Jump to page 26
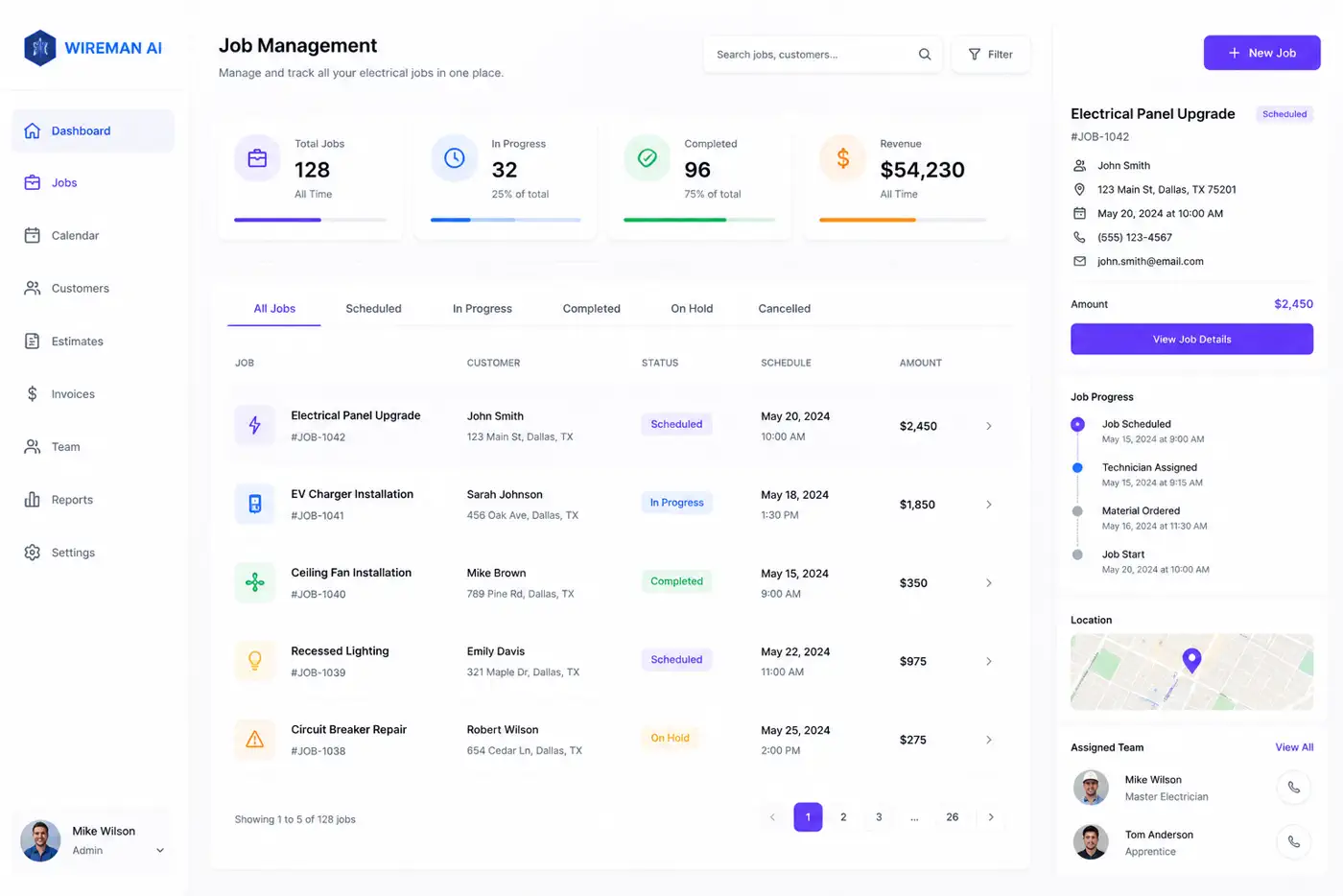 (x=952, y=817)
